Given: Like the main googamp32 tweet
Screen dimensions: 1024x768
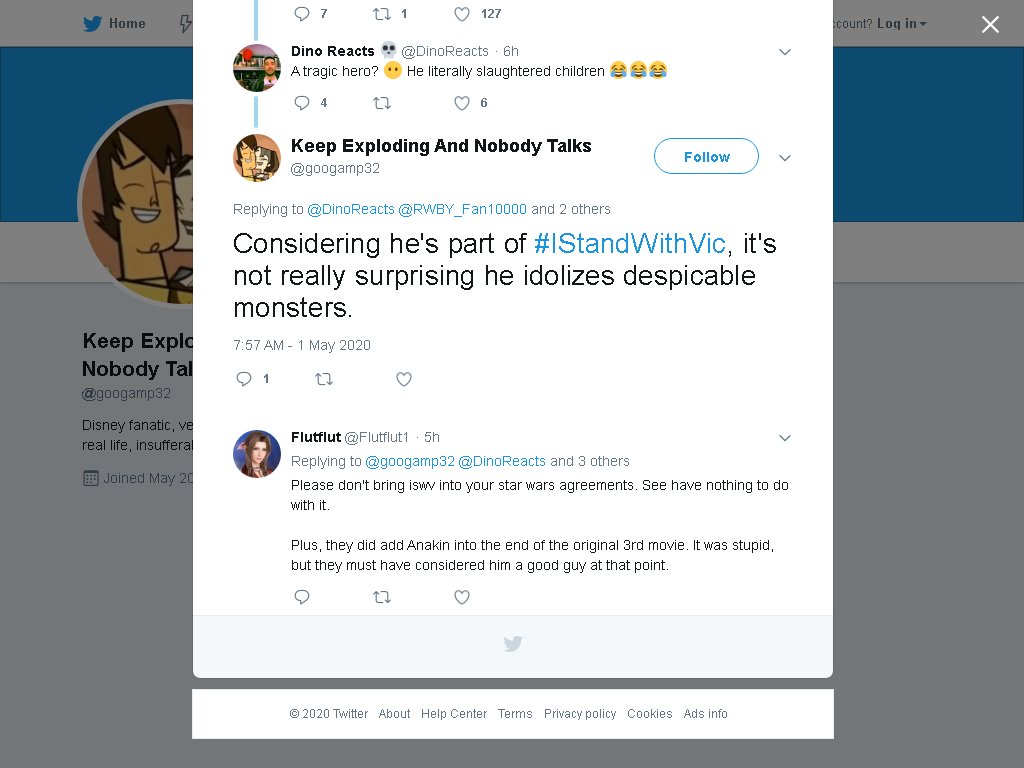Looking at the screenshot, I should 404,379.
